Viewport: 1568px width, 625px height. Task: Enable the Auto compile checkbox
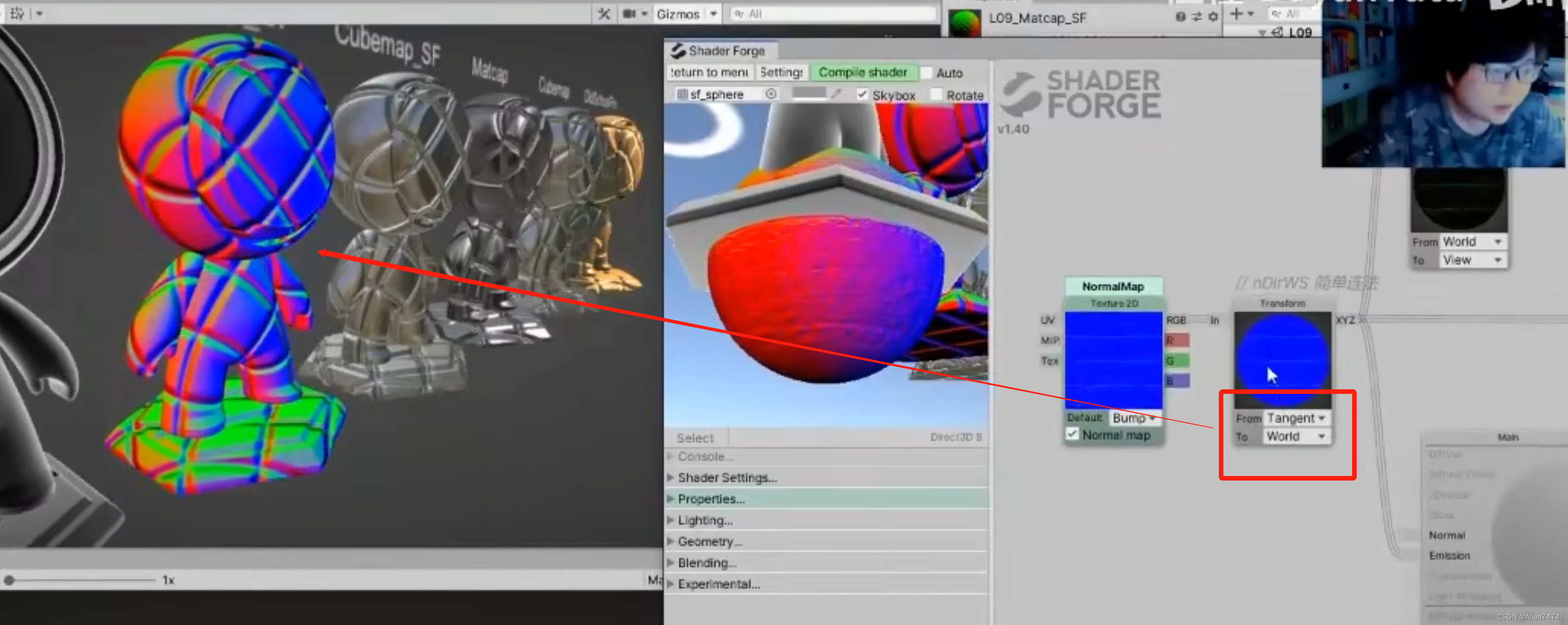click(x=927, y=72)
